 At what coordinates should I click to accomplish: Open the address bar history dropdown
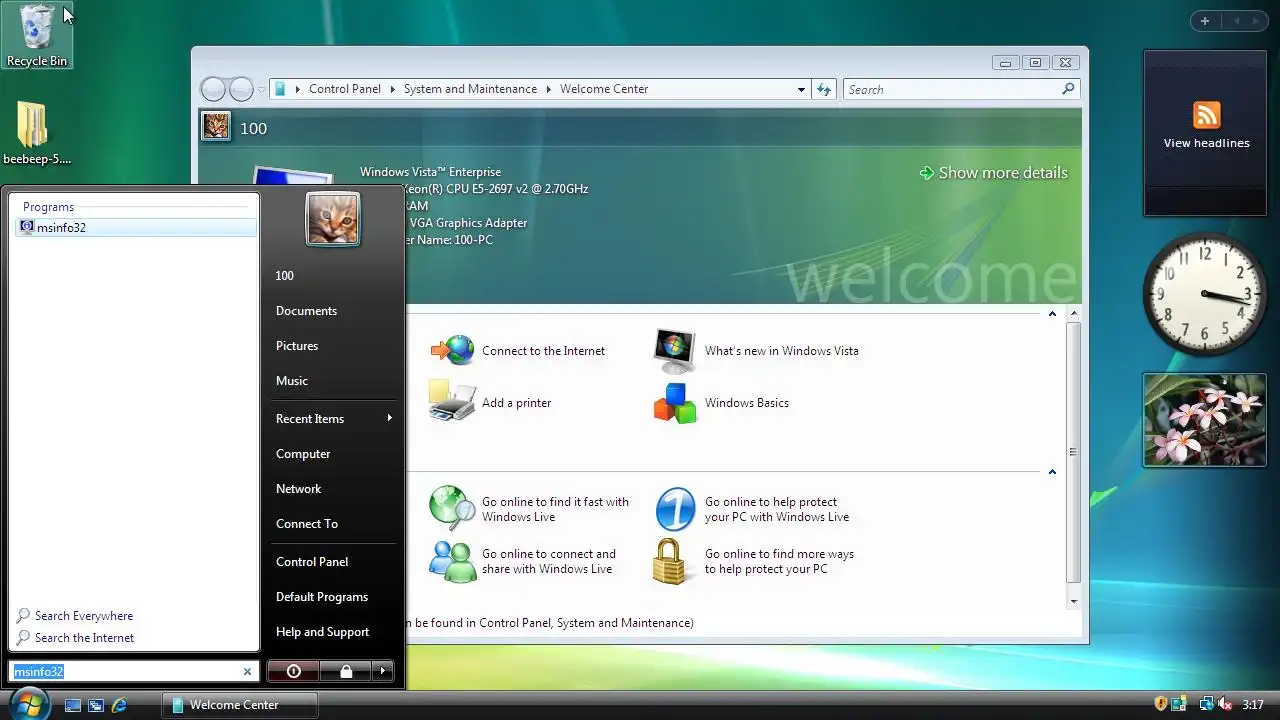[801, 89]
